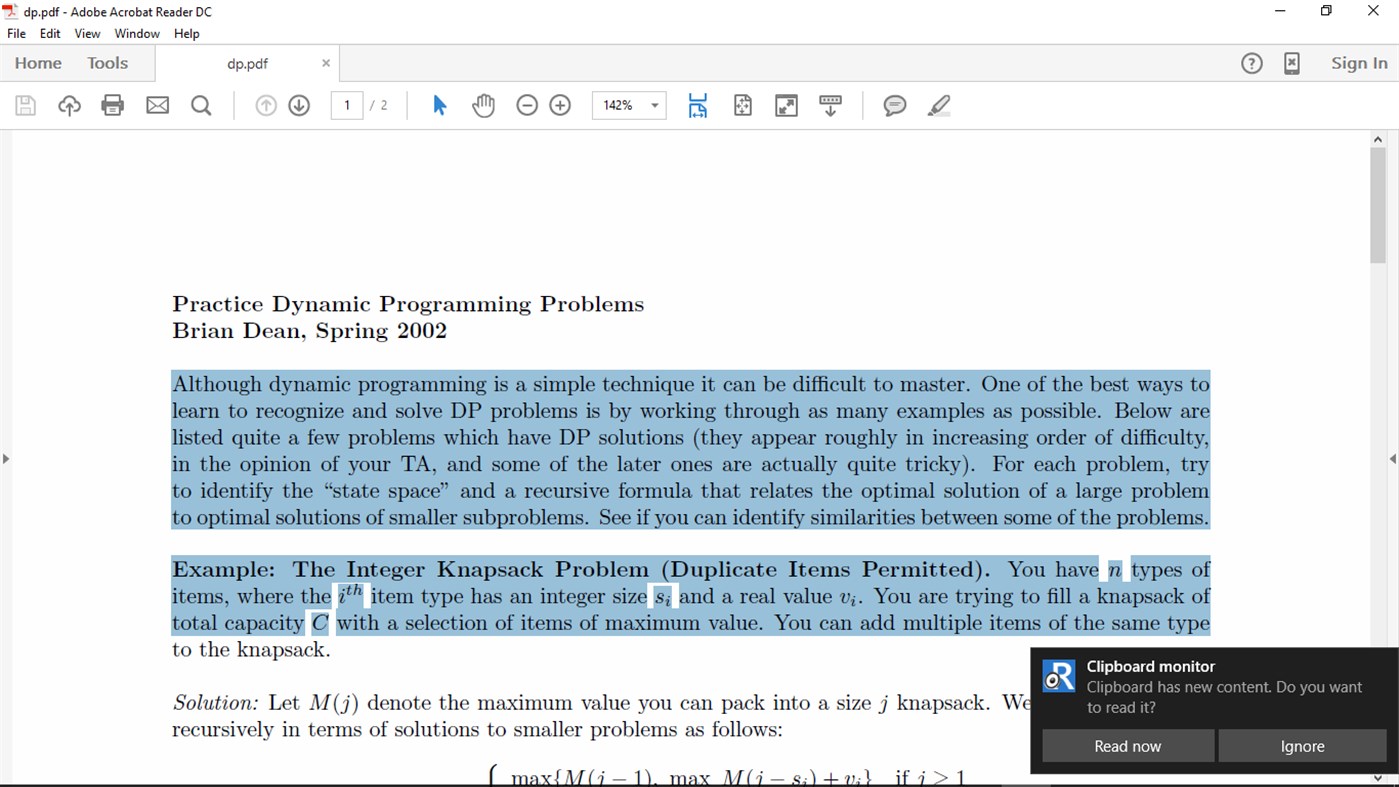This screenshot has width=1399, height=787.
Task: Email the PDF as attachment
Action: click(x=157, y=104)
